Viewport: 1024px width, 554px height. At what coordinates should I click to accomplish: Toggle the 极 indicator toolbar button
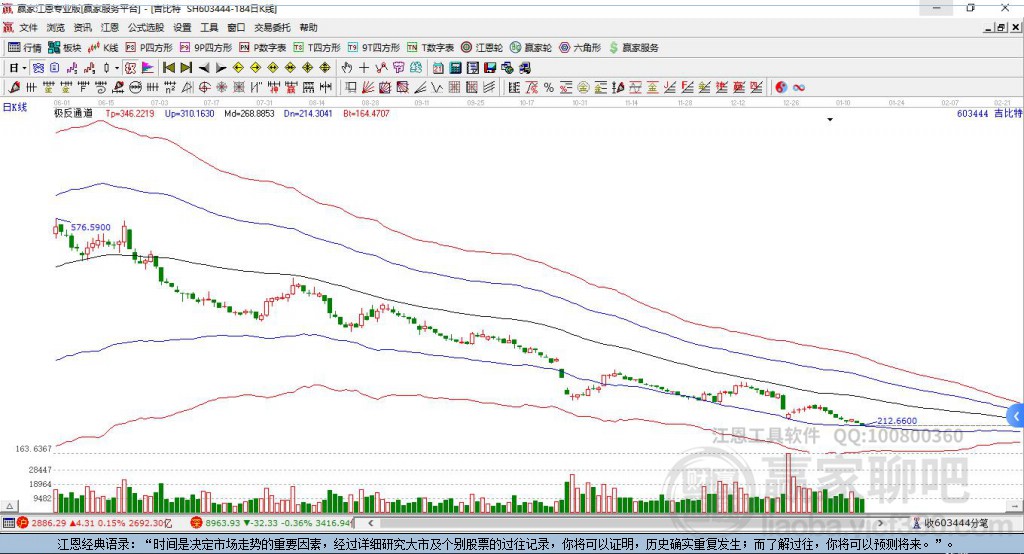pos(130,68)
